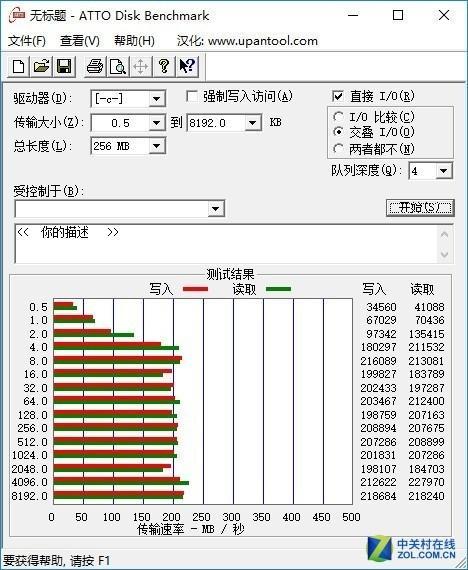This screenshot has width=468, height=570.
Task: Click the New document toolbar icon
Action: (x=19, y=67)
